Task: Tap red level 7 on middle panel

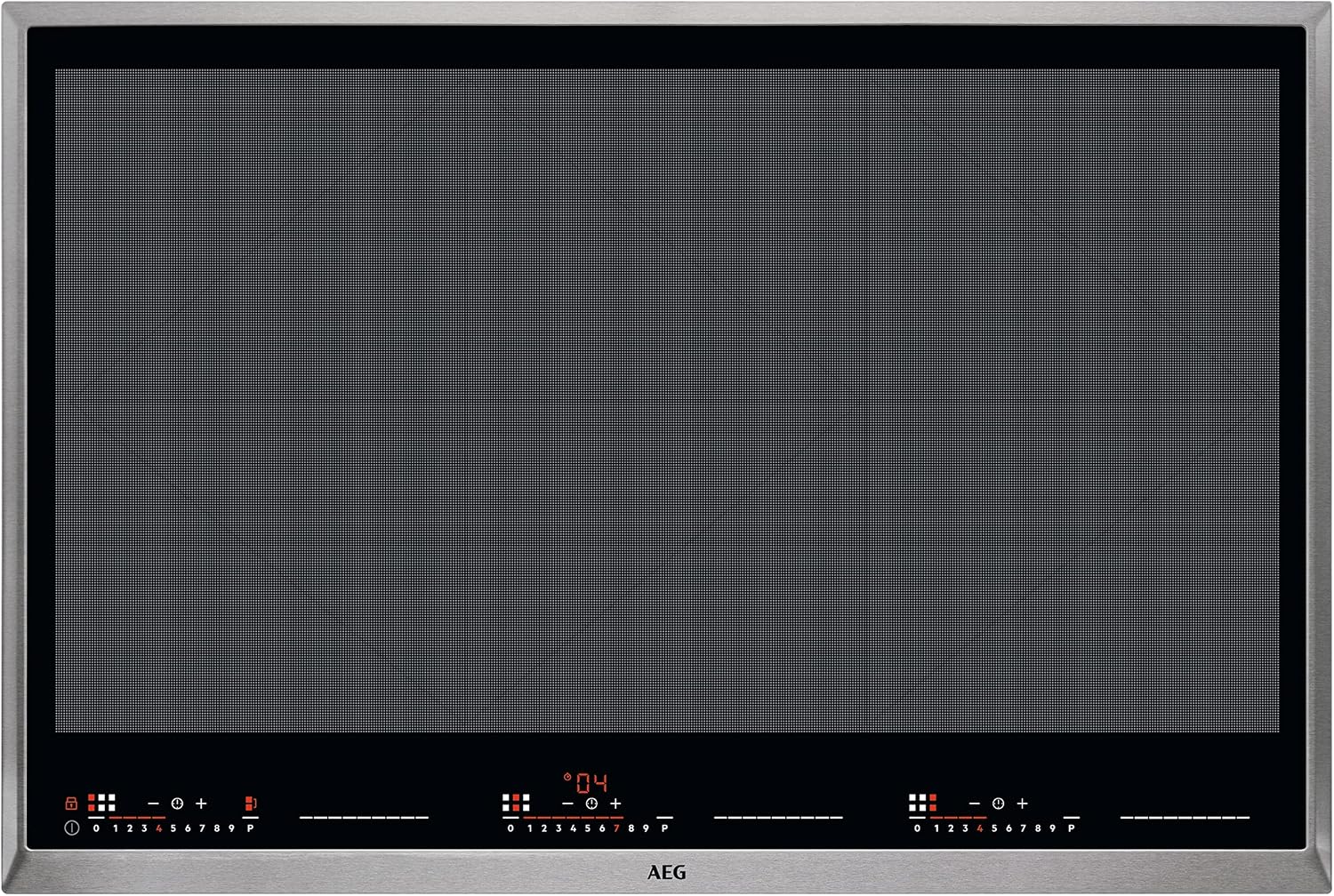Action: tap(616, 828)
